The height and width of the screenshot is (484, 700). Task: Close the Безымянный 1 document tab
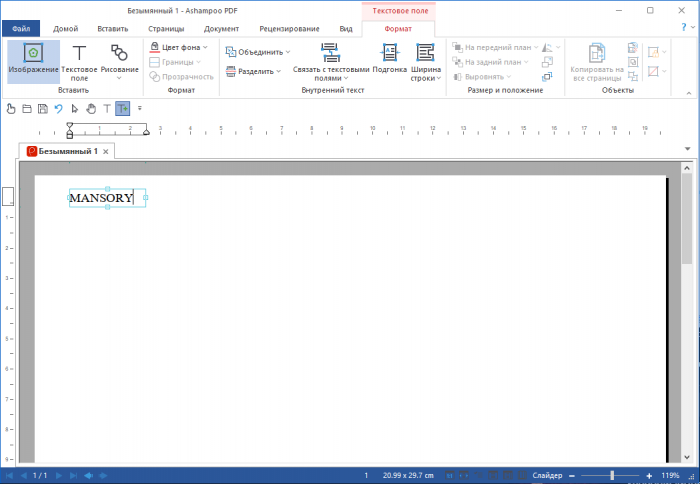coord(106,151)
